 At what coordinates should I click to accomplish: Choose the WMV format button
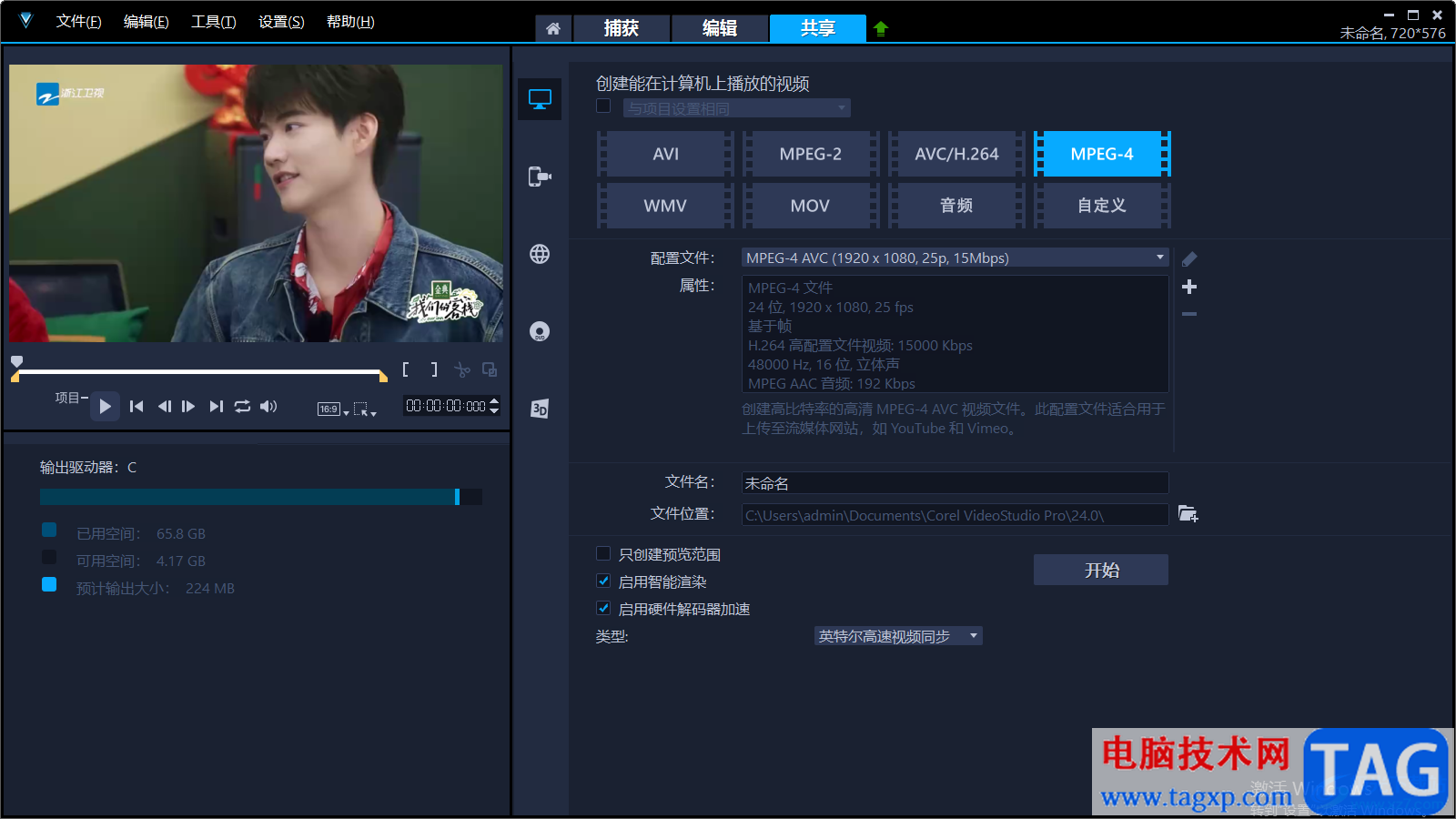pyautogui.click(x=665, y=206)
